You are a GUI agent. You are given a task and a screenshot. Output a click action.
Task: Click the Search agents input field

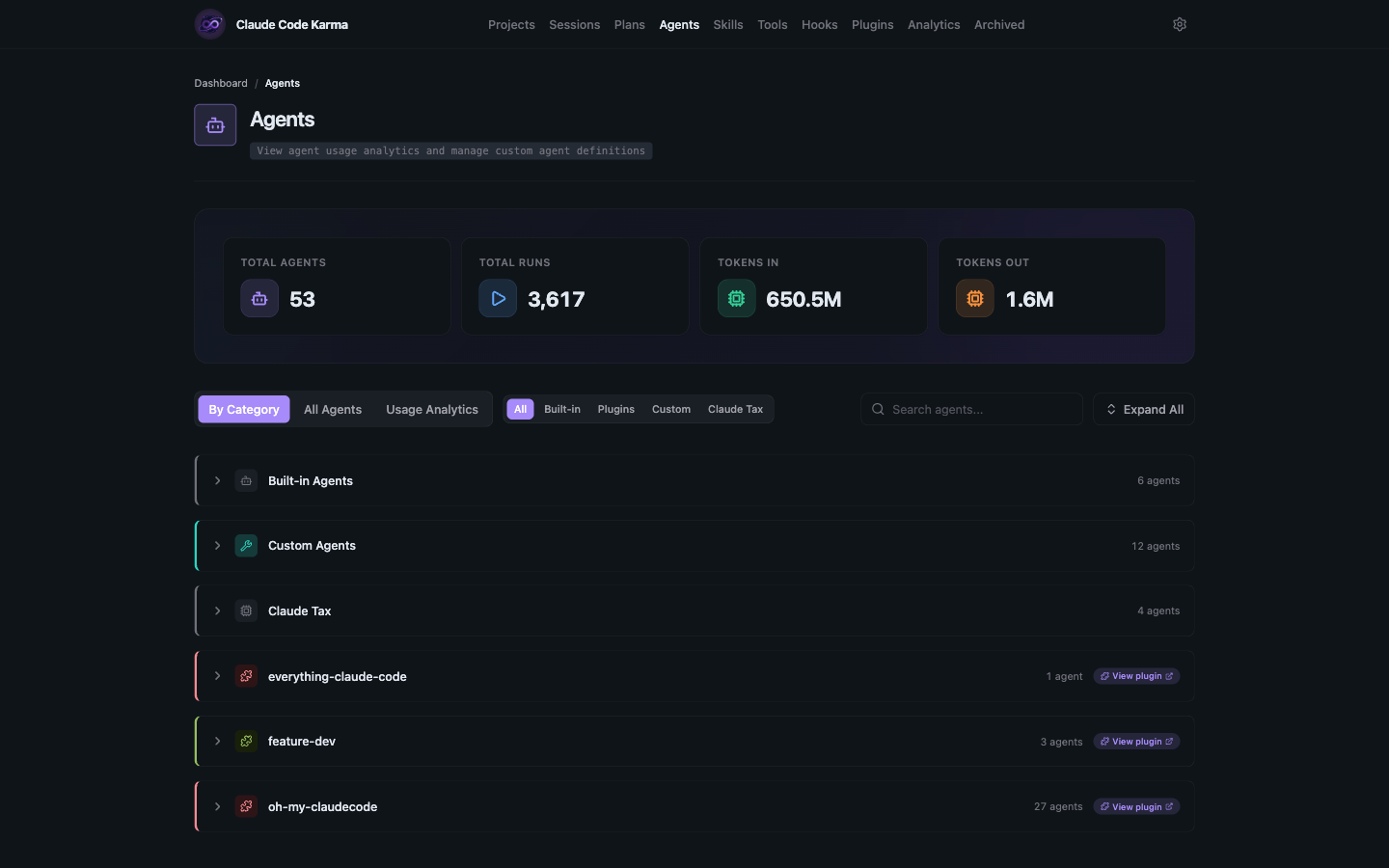pyautogui.click(x=971, y=409)
